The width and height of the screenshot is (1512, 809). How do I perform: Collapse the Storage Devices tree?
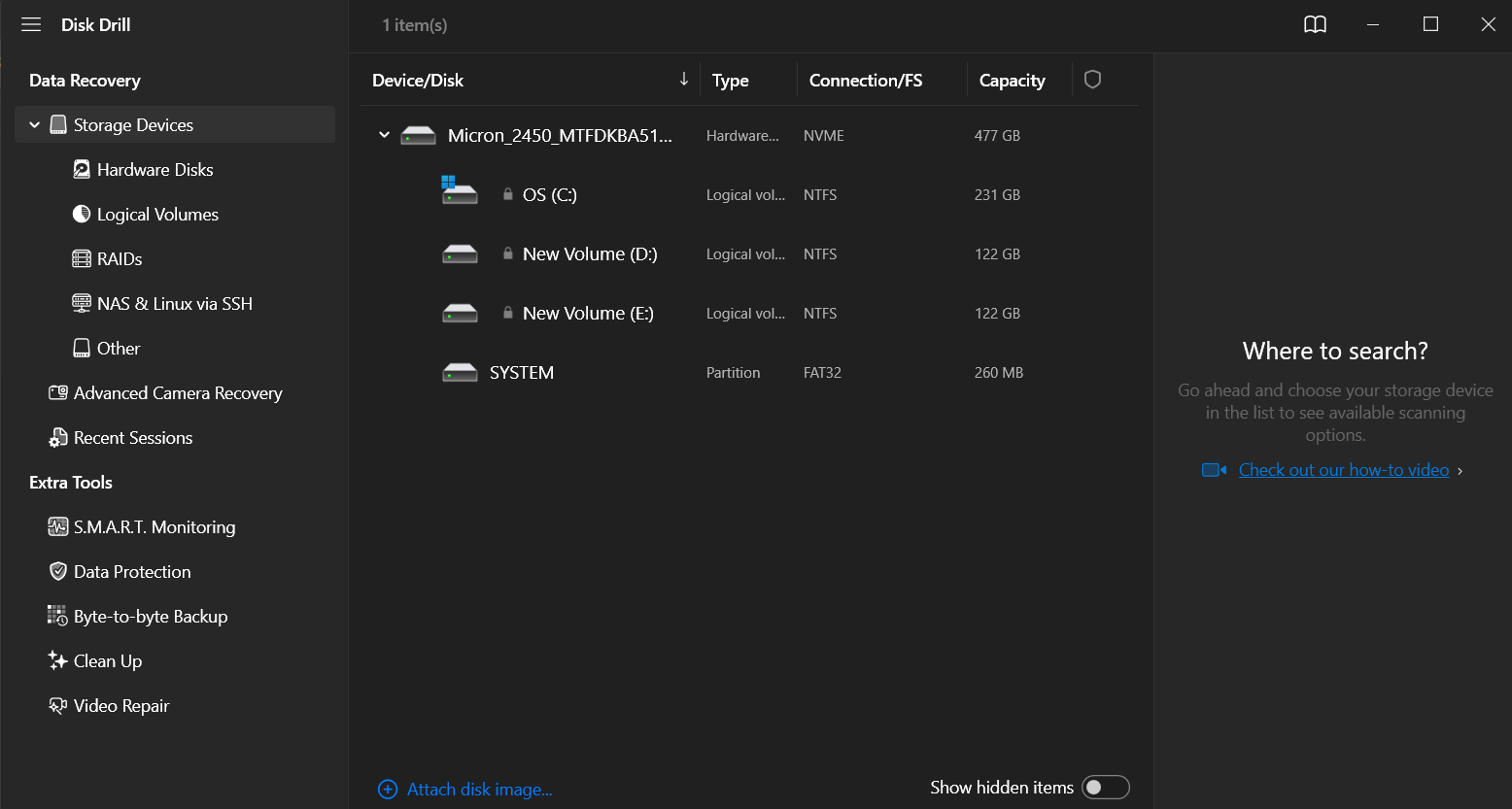click(x=35, y=125)
